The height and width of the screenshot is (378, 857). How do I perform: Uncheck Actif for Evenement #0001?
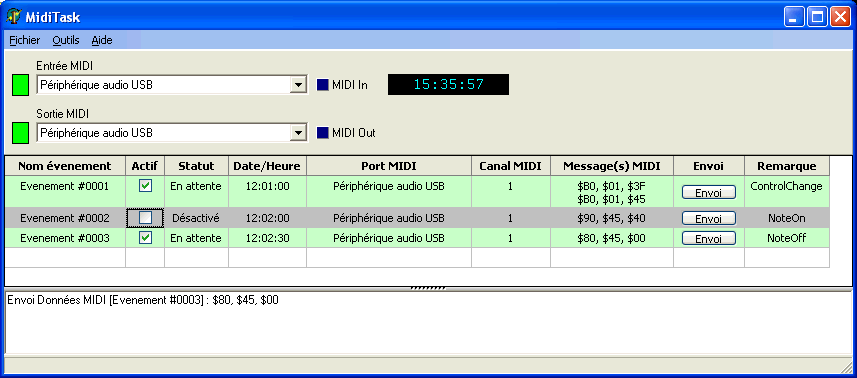pyautogui.click(x=145, y=186)
